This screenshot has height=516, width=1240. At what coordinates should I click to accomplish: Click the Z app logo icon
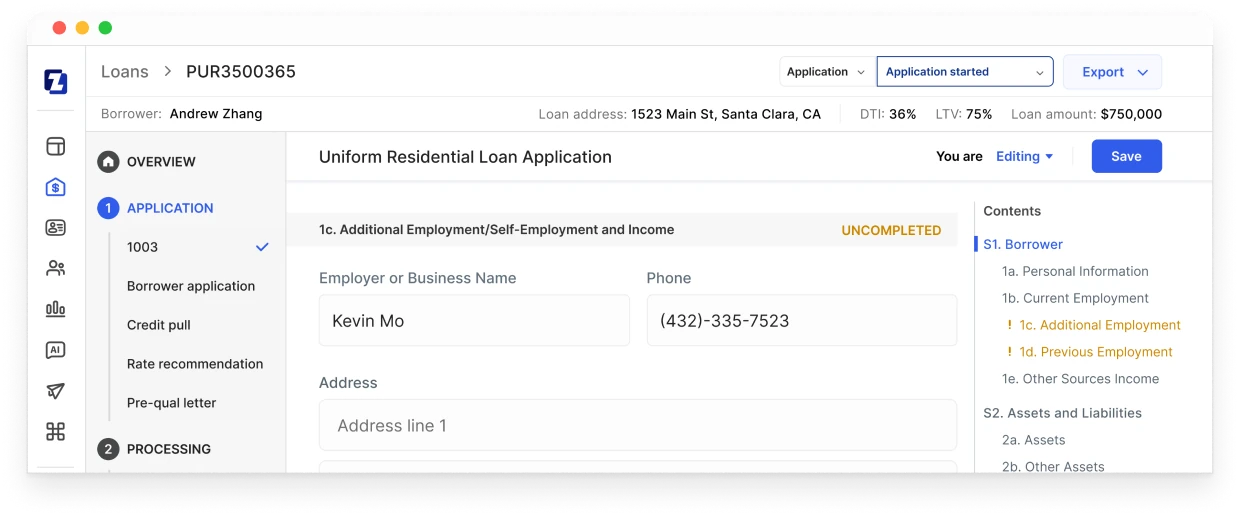pyautogui.click(x=56, y=81)
